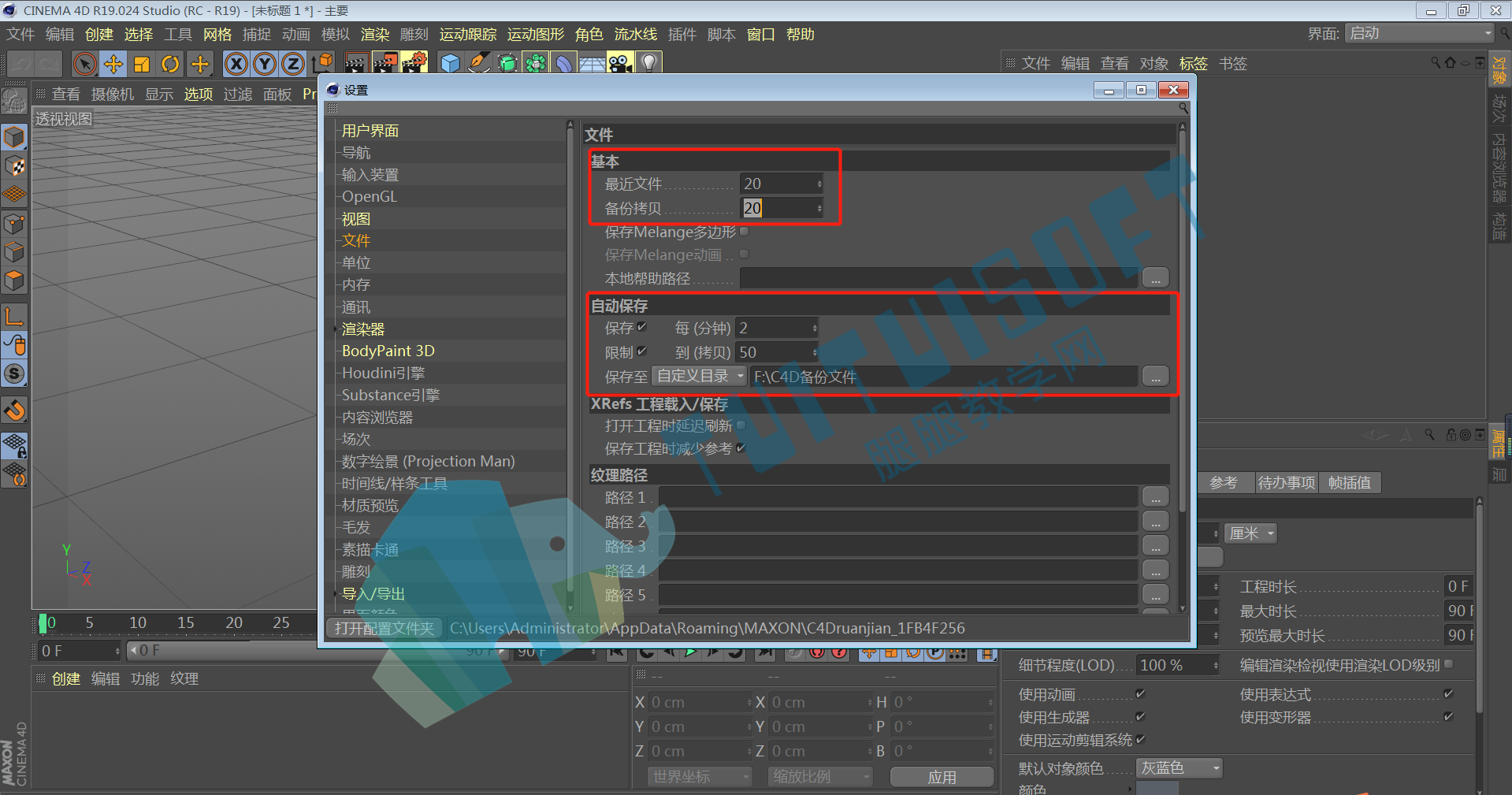Click the cube primitive object icon
1512x795 pixels.
[451, 63]
